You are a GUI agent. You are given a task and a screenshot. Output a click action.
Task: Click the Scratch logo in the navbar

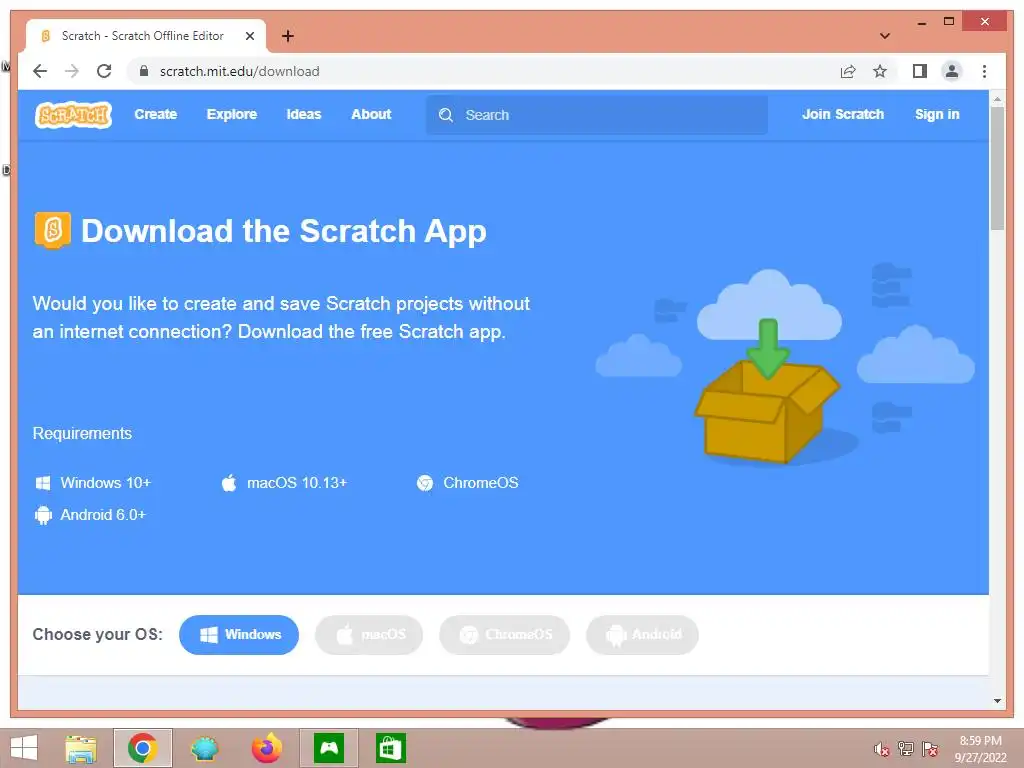(73, 115)
